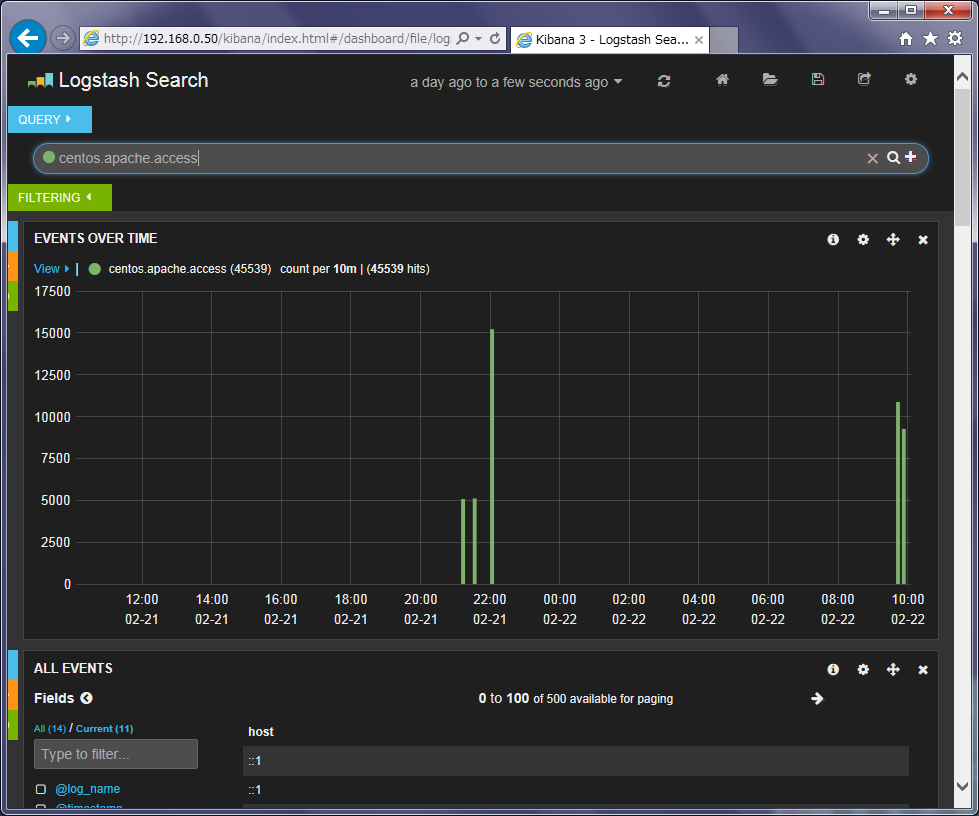
Task: Click the browser forward arrow button
Action: [62, 38]
